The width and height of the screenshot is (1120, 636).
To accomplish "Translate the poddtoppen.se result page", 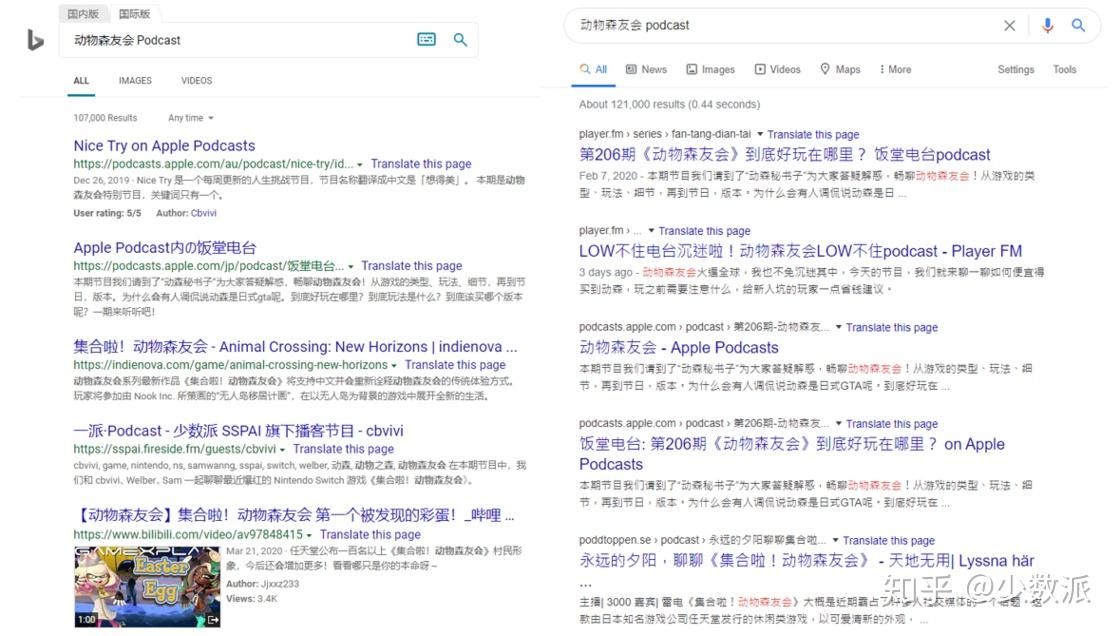I will pyautogui.click(x=889, y=541).
